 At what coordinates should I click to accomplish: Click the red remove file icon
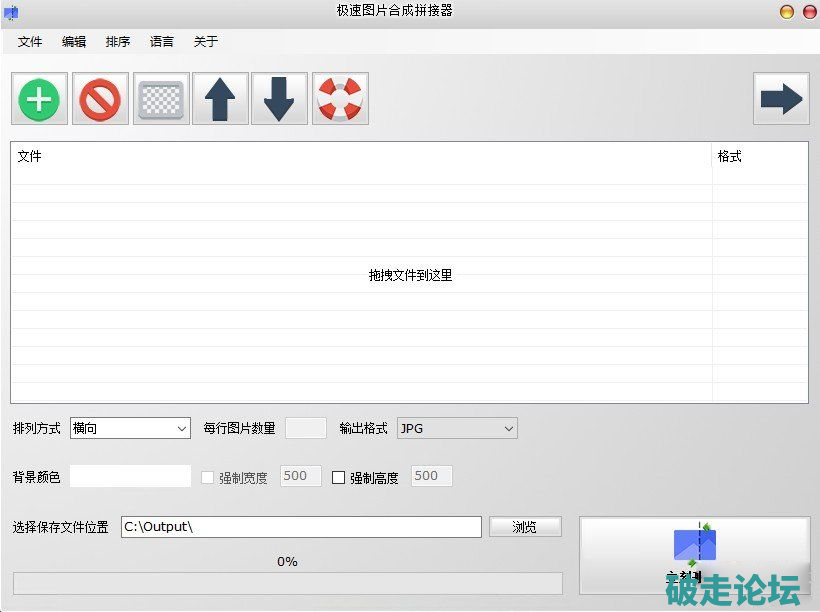[x=100, y=99]
